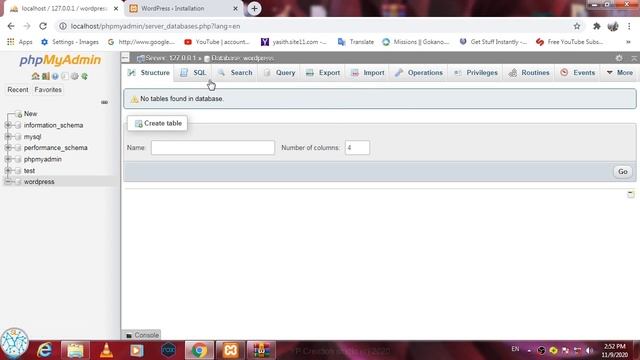This screenshot has height=360, width=640.
Task: Open the XAMPP control panel taskbar icon
Action: (231, 350)
